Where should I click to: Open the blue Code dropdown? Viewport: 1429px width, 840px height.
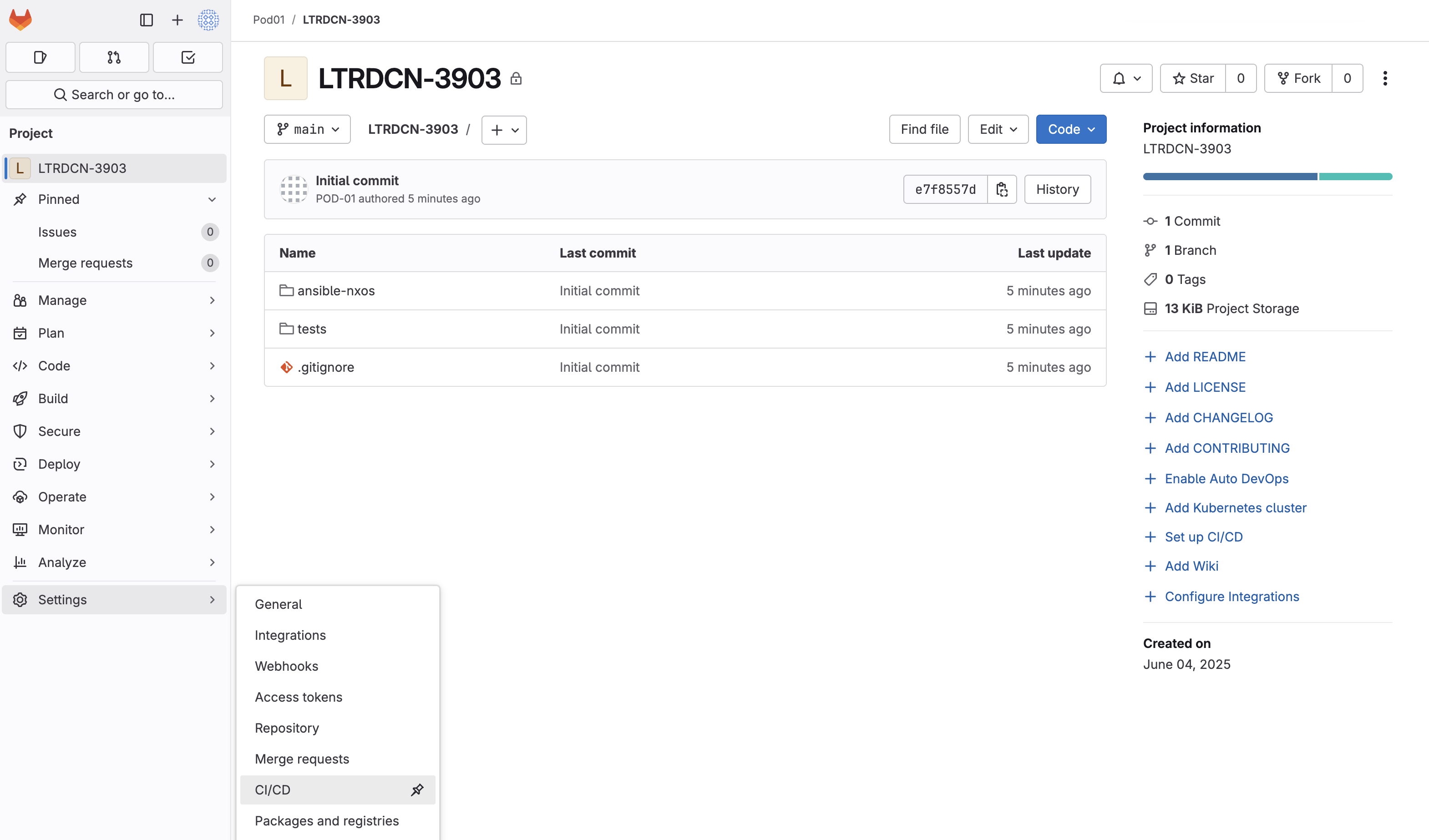coord(1071,129)
